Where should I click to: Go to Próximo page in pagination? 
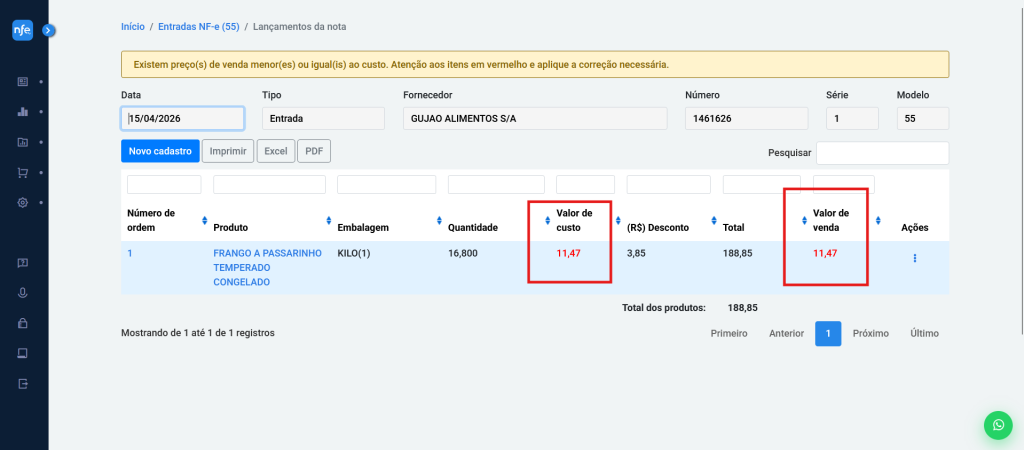point(870,334)
